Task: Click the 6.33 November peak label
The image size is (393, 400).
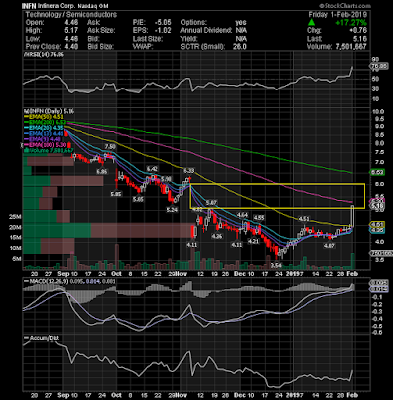Action: click(189, 171)
